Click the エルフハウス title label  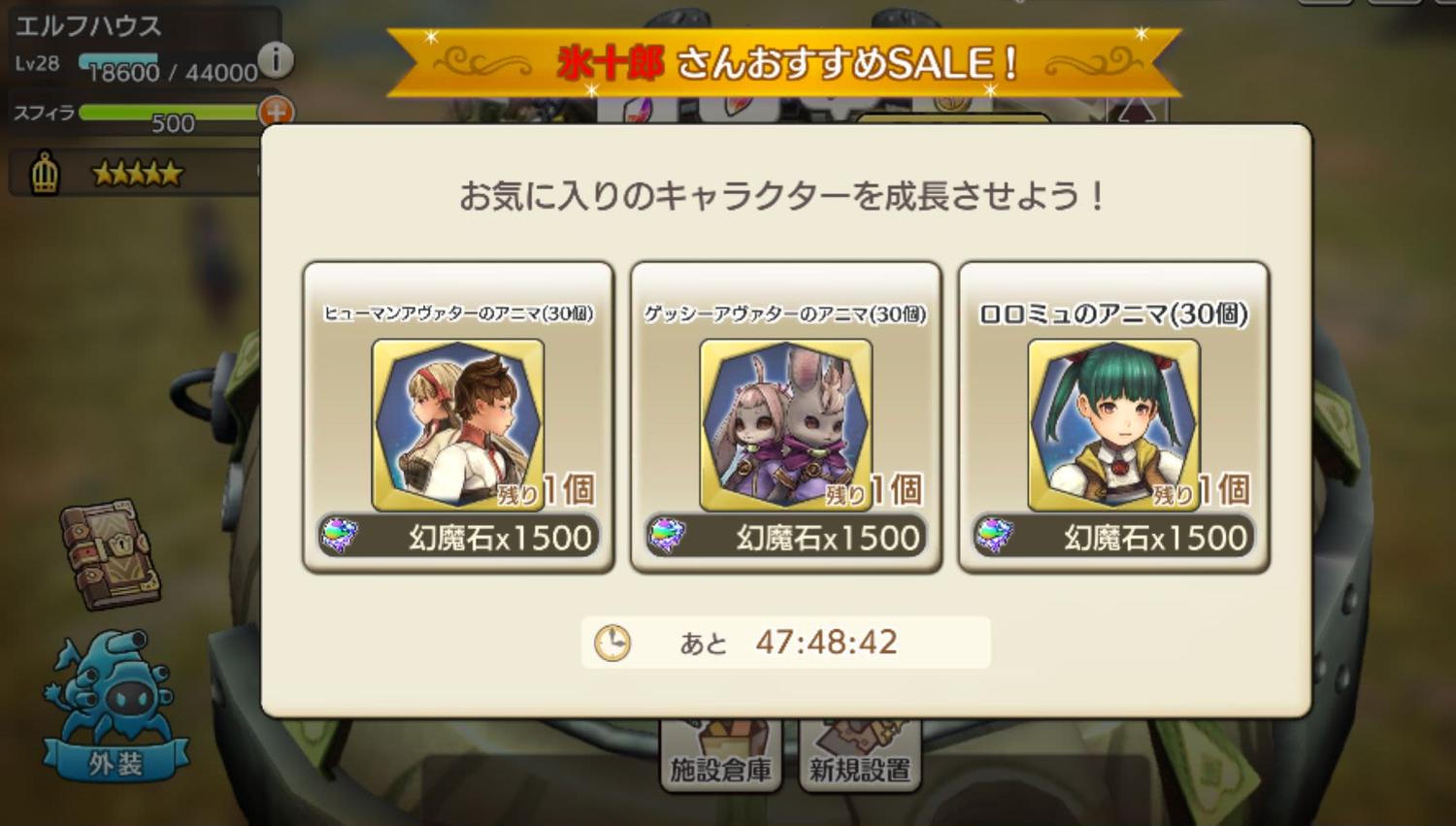point(88,26)
